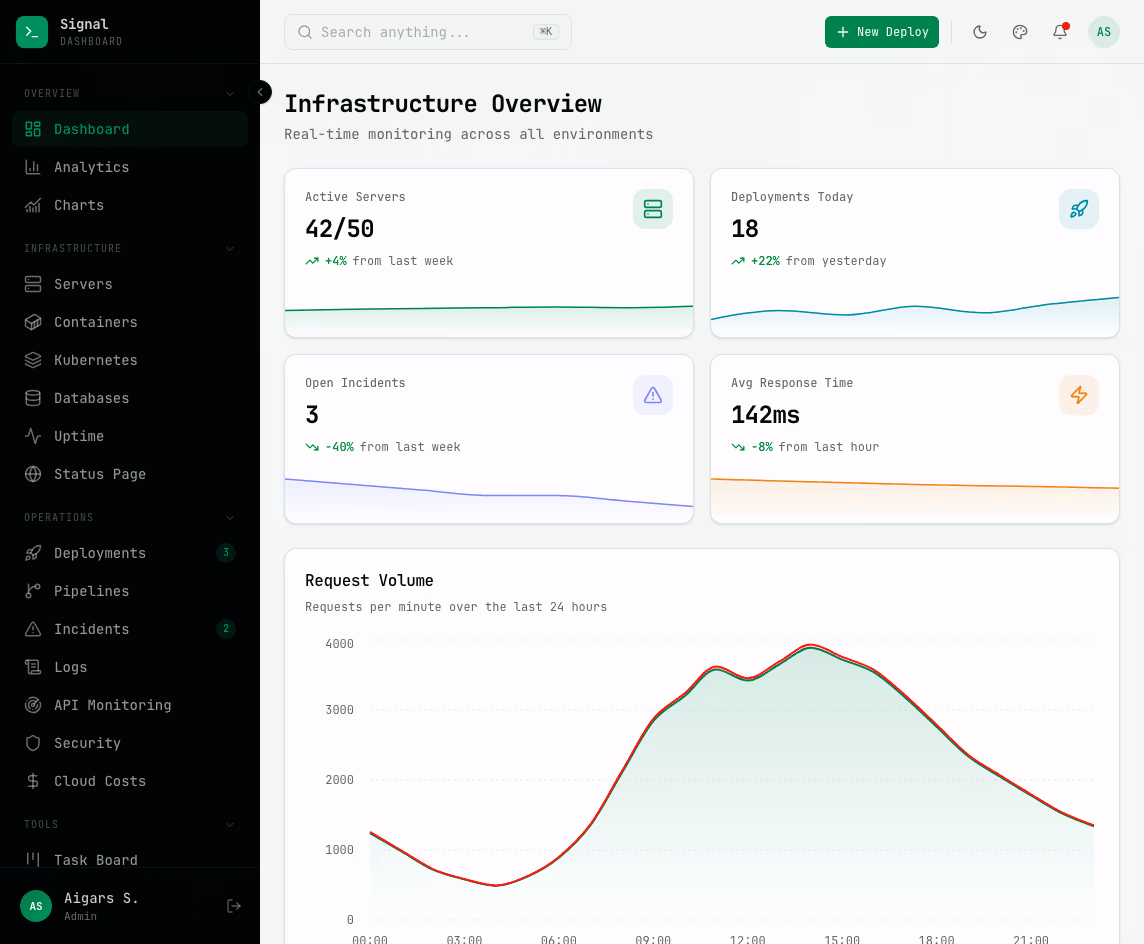Collapse the OPERATIONS section
The image size is (1144, 944).
tap(230, 518)
